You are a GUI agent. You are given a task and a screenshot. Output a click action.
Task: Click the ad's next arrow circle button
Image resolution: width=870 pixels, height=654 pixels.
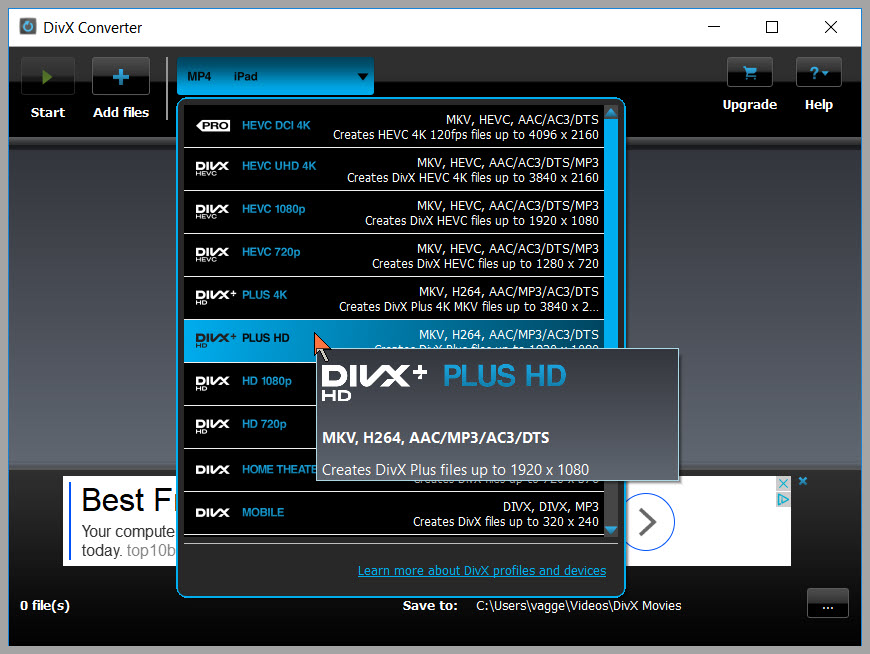tap(648, 522)
